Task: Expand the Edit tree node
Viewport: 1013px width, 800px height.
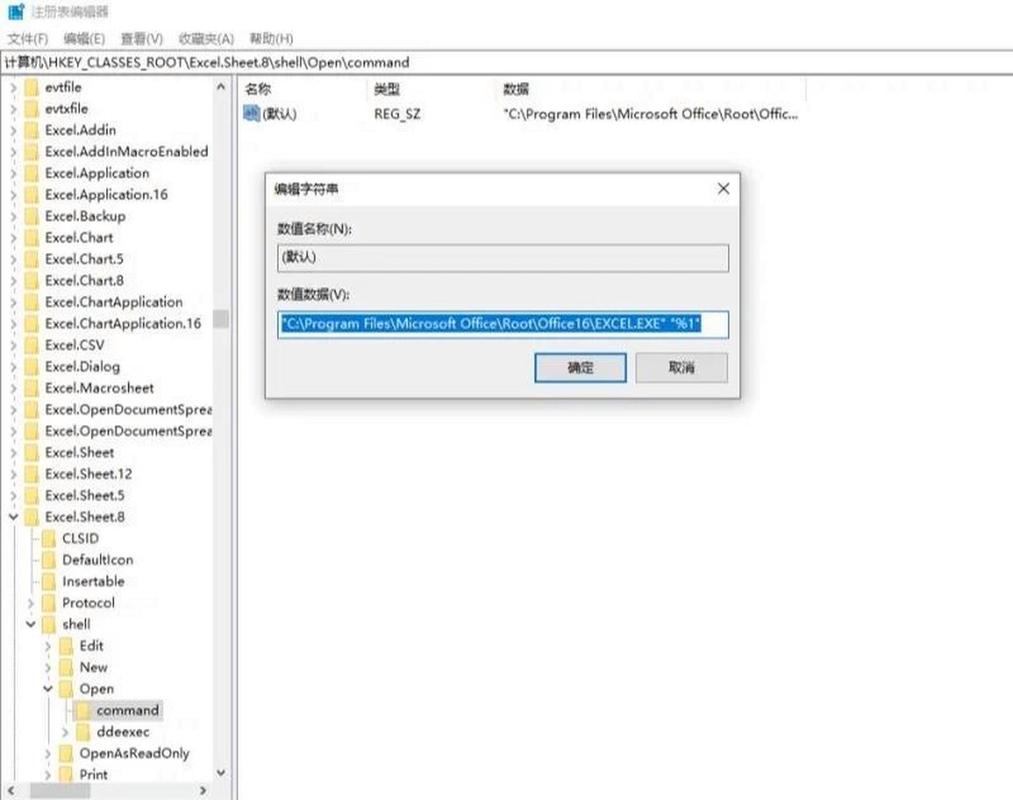Action: pos(48,646)
